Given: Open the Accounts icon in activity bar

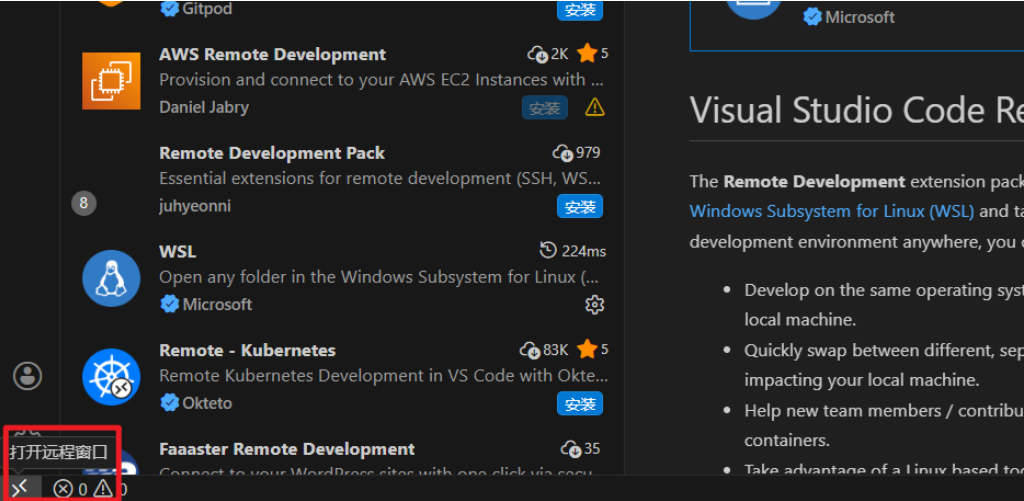Looking at the screenshot, I should click(x=27, y=376).
